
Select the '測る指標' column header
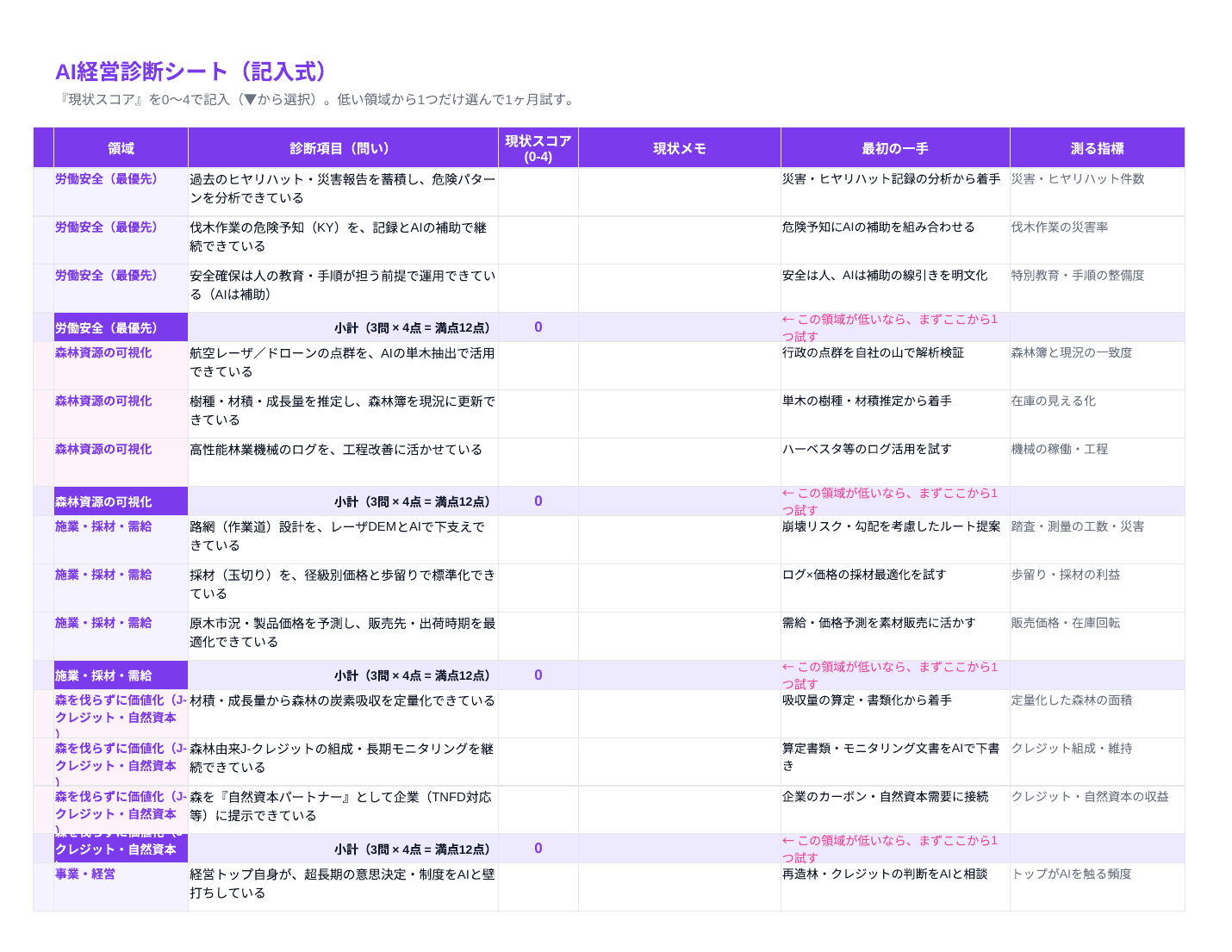(x=1097, y=148)
